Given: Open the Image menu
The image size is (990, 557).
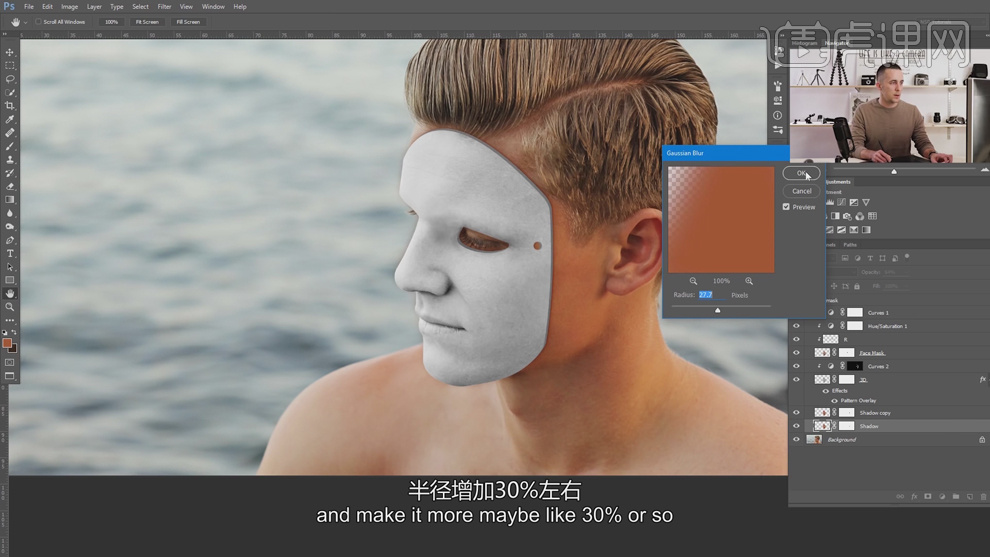Looking at the screenshot, I should (x=69, y=6).
